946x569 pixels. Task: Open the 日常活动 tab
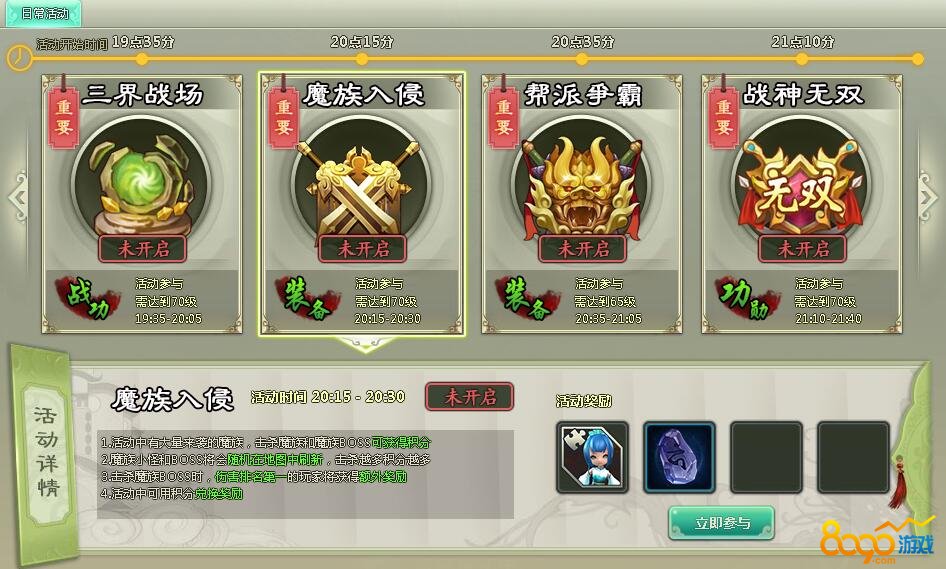[x=43, y=13]
